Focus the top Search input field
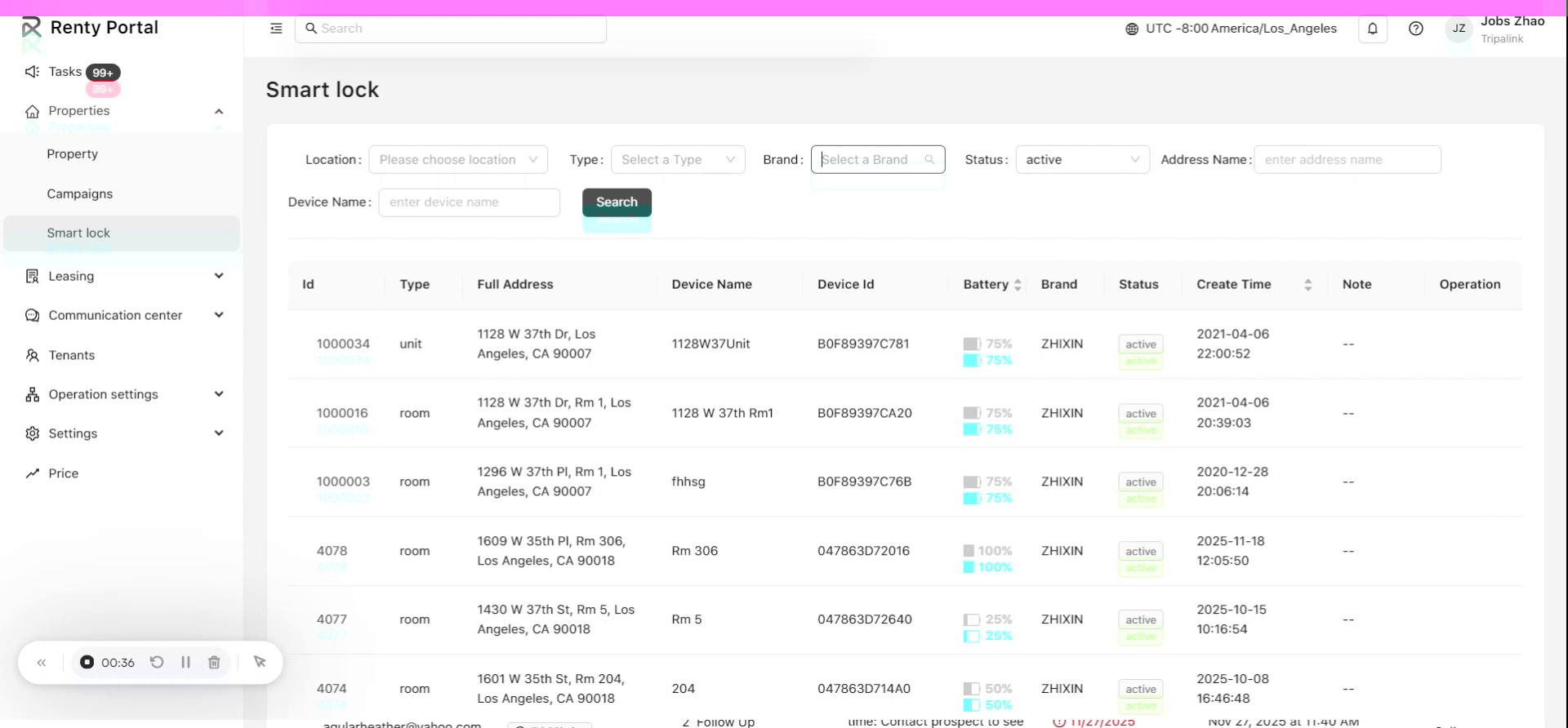This screenshot has width=1568, height=728. pyautogui.click(x=450, y=29)
